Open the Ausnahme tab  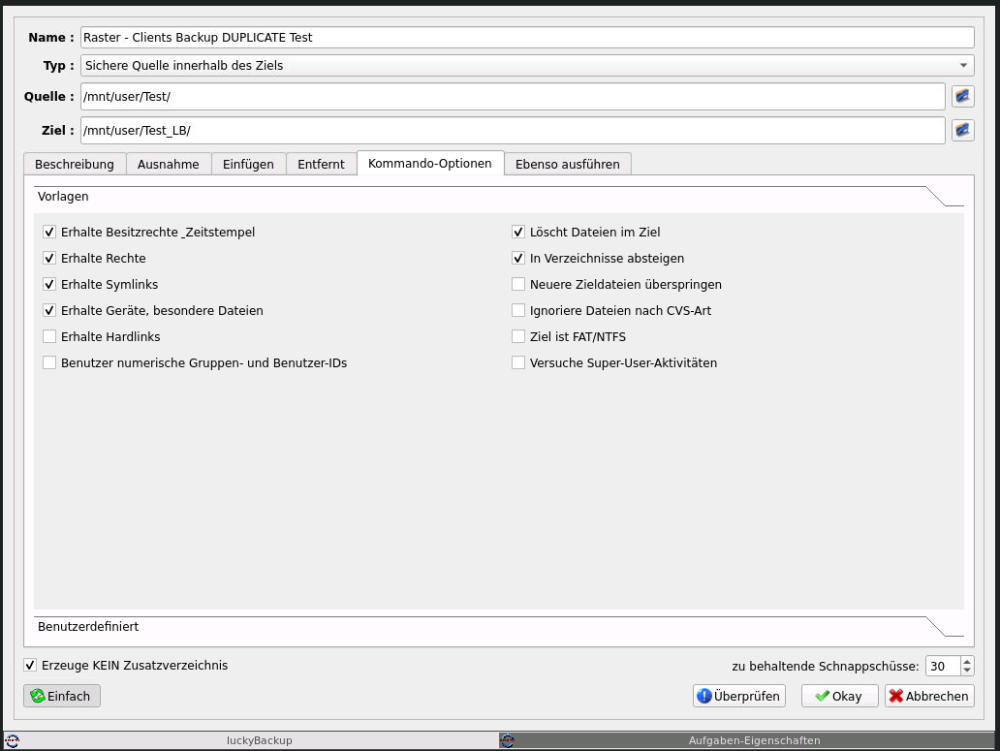pyautogui.click(x=168, y=164)
